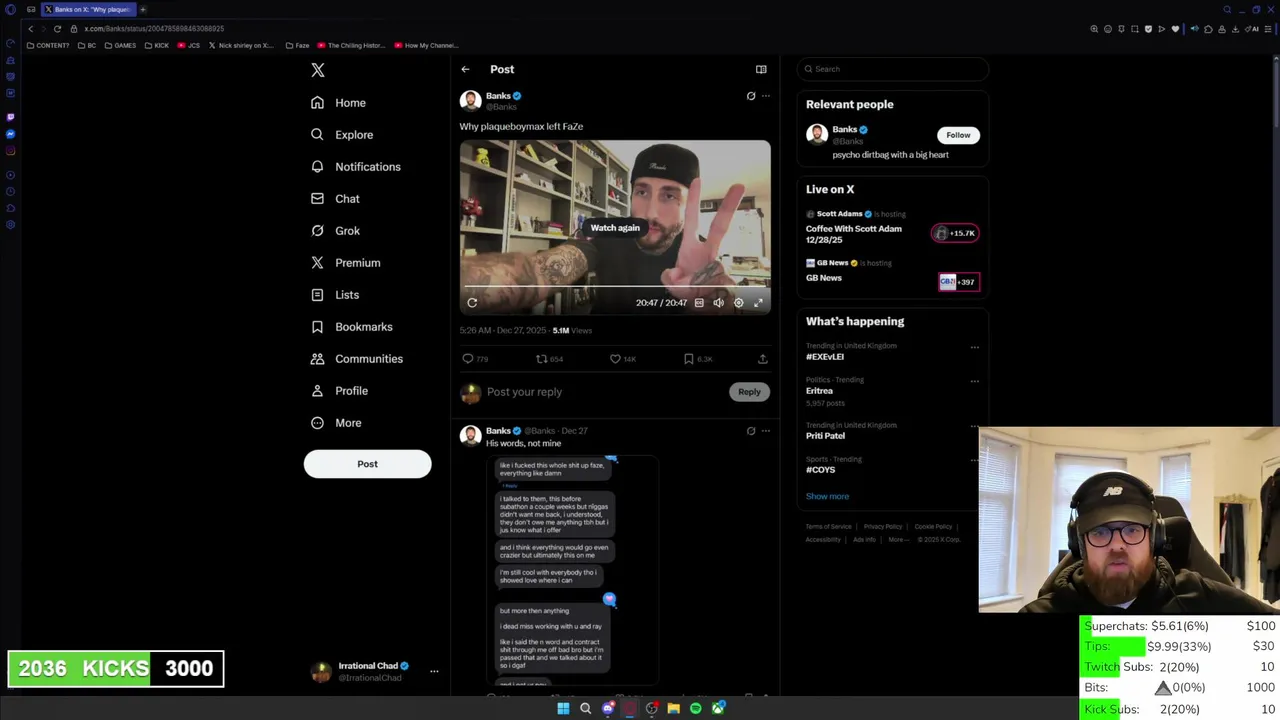Click the video progress bar
The image size is (1280, 720).
click(x=615, y=288)
